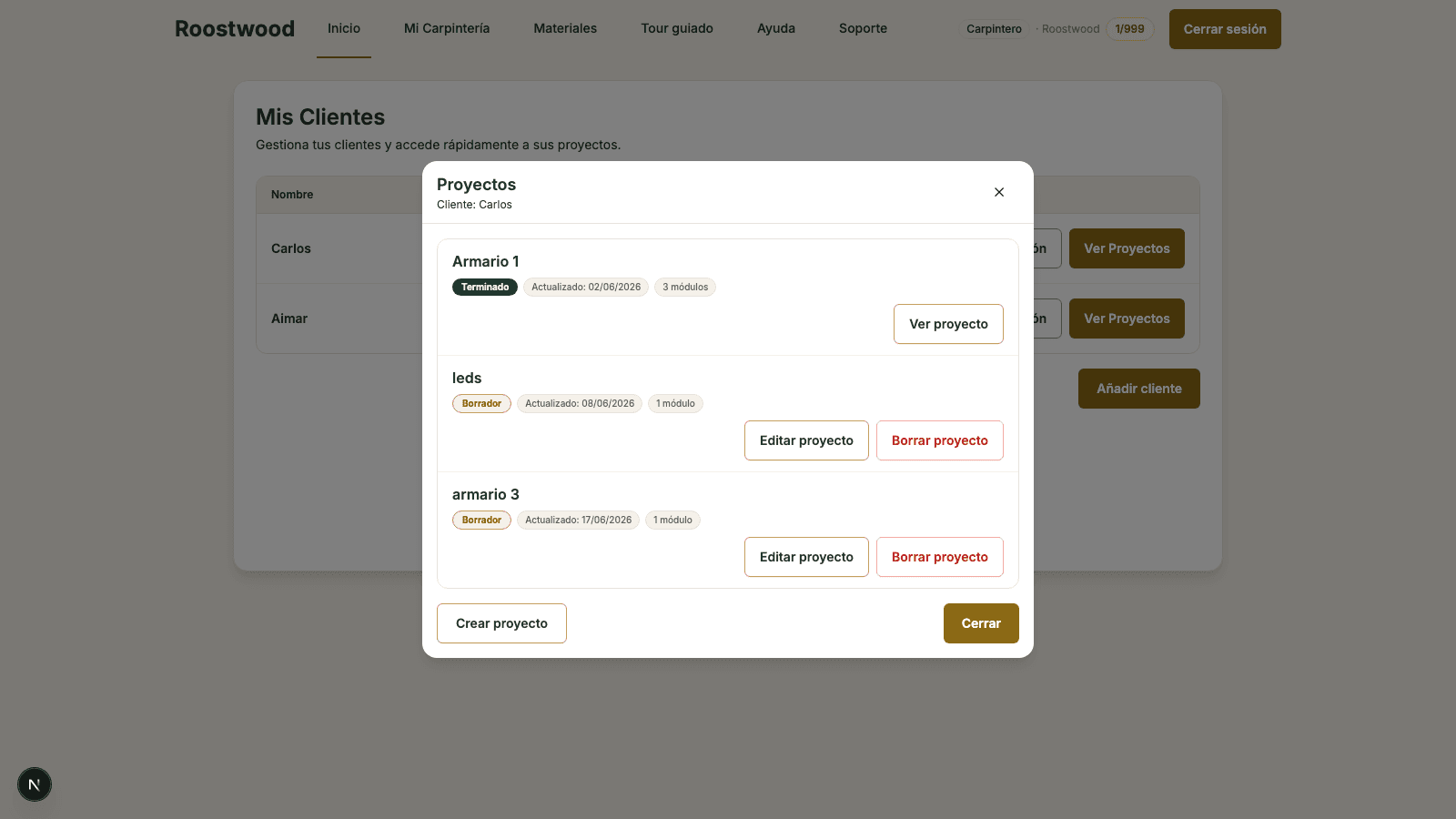Click 'Actualizado: 02/06/2026' label
The height and width of the screenshot is (819, 1456).
pos(586,287)
